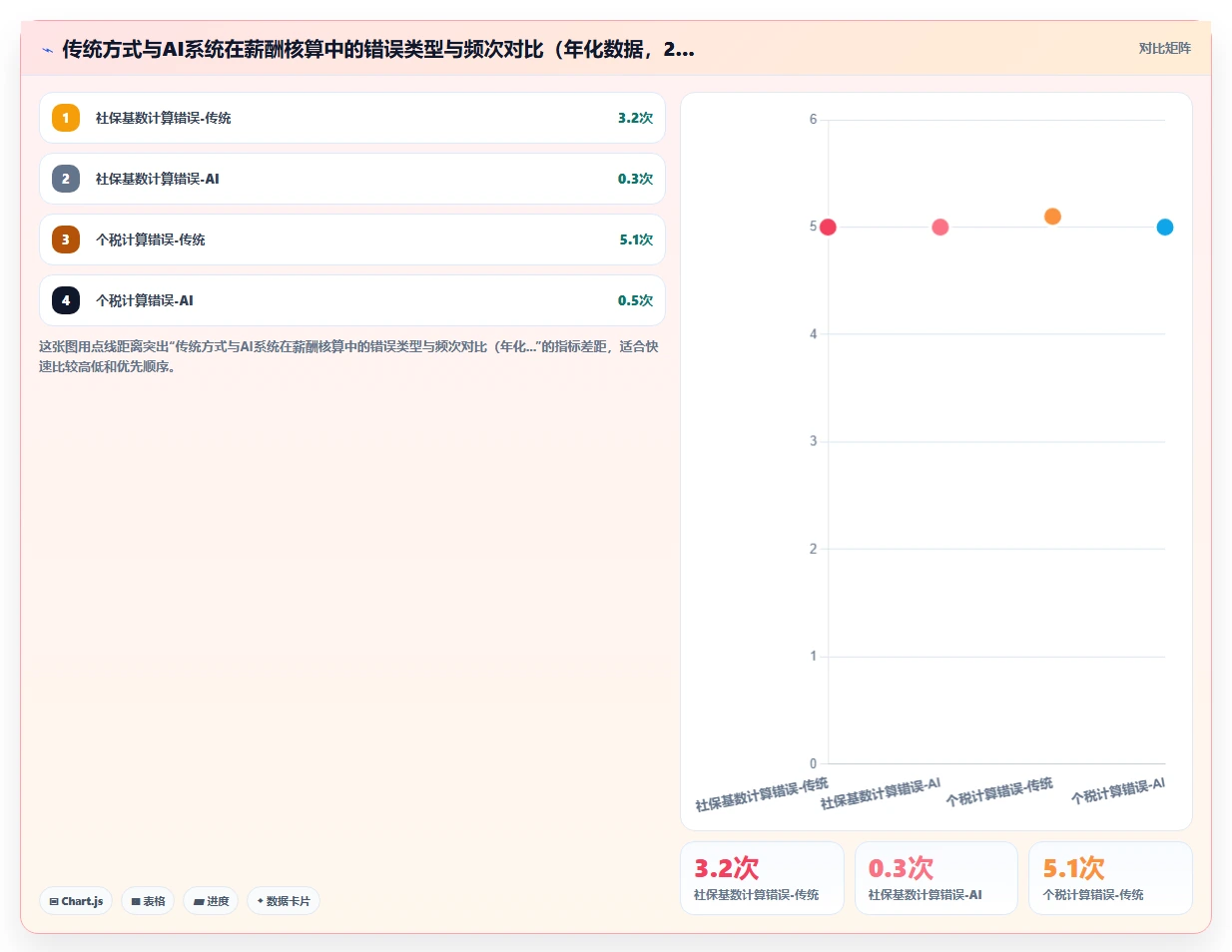1232x952 pixels.
Task: Click rank badge 1 in the list
Action: coord(66,118)
